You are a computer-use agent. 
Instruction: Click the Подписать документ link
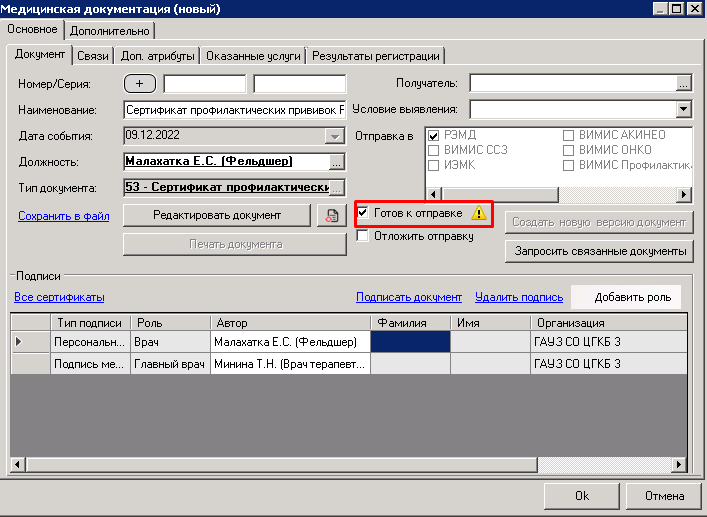408,297
